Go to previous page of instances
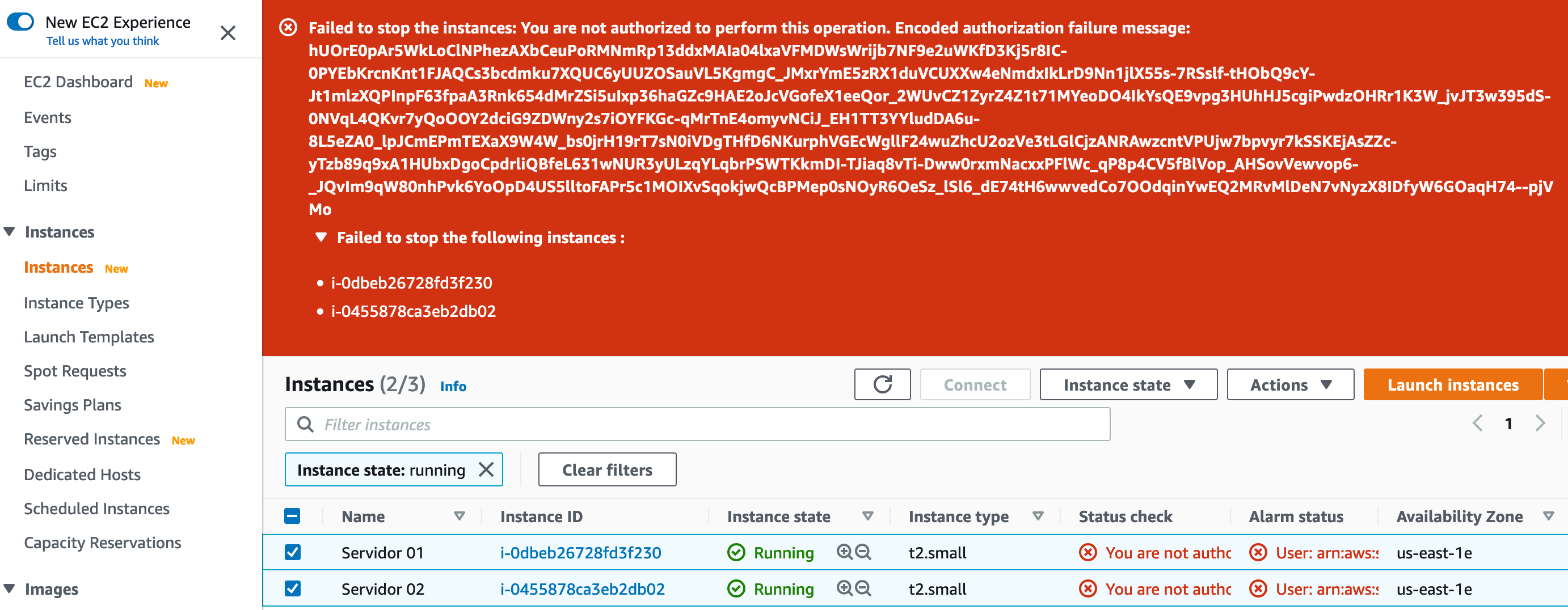Screen dimensions: 1568x610 [1477, 423]
